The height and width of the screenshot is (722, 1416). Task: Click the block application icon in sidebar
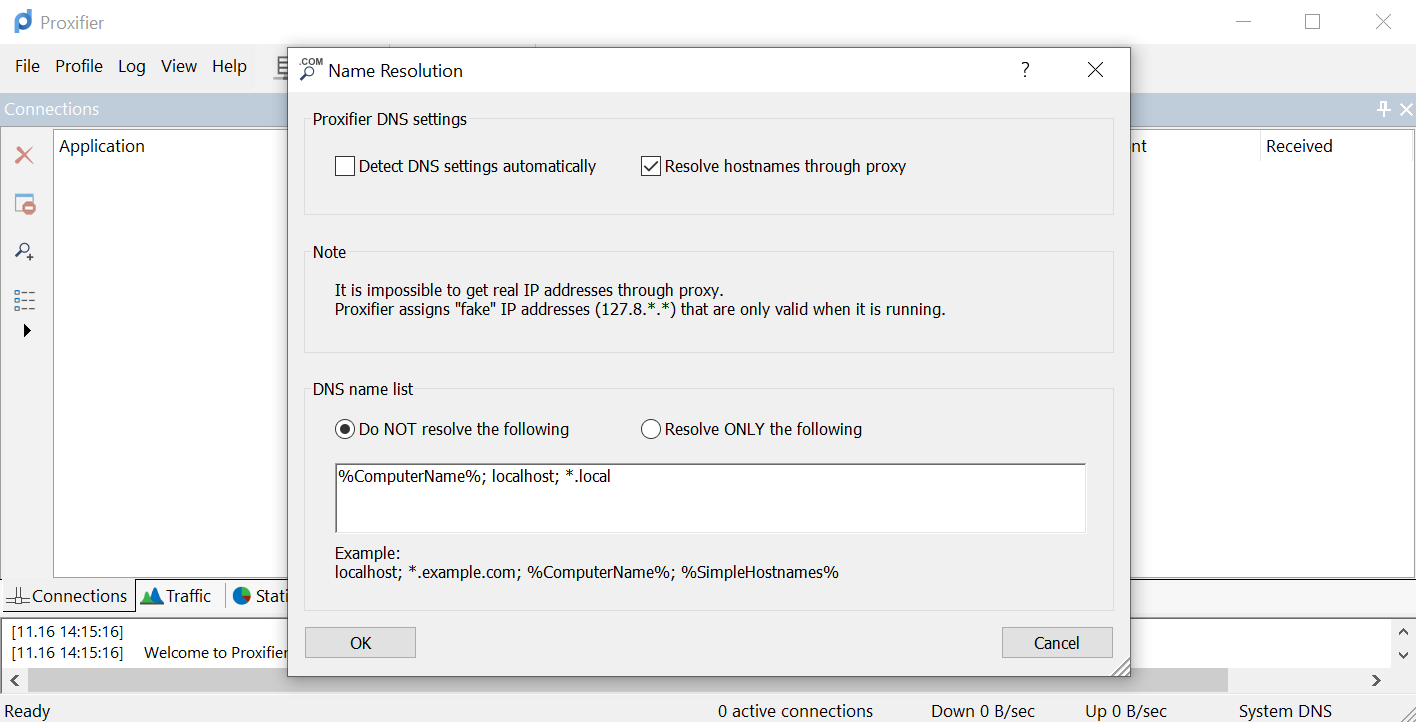tap(25, 204)
